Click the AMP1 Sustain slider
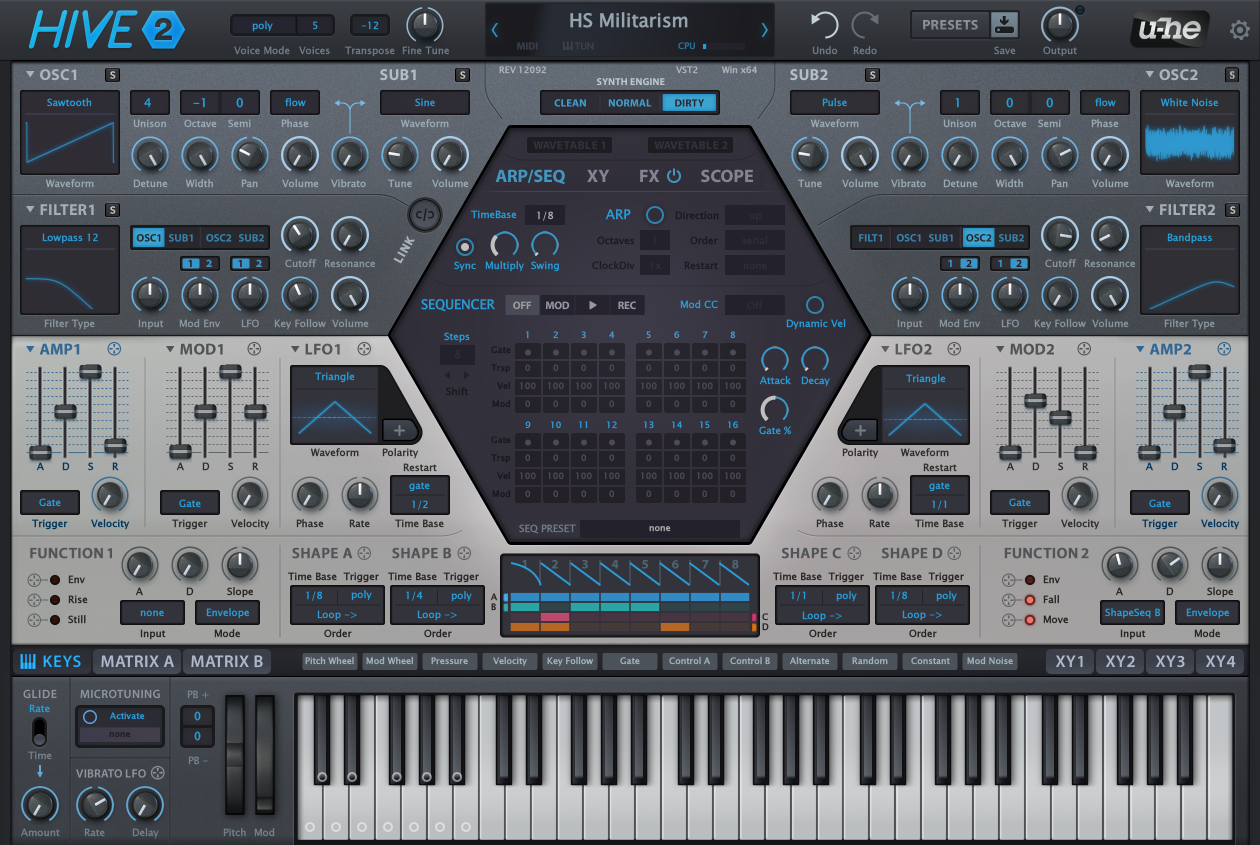 [90, 372]
